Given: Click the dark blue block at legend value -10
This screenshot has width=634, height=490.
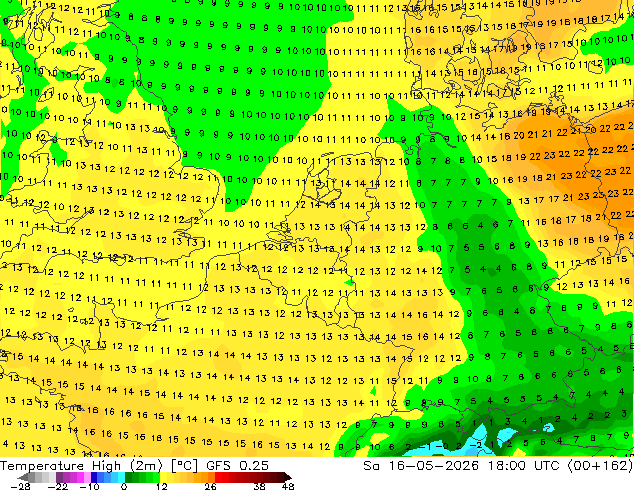Looking at the screenshot, I should click(x=94, y=477).
